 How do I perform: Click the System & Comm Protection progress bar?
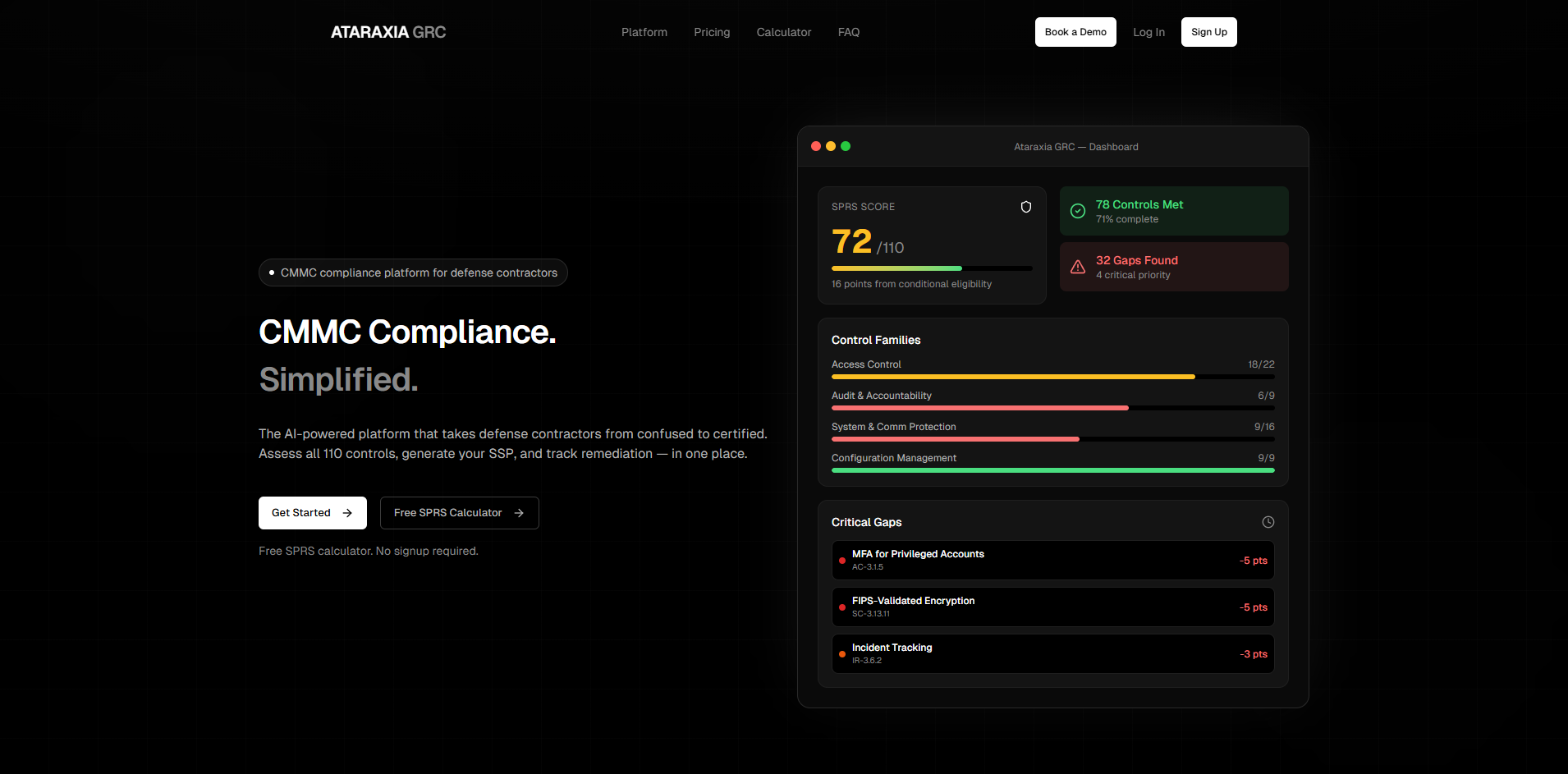click(x=1053, y=439)
